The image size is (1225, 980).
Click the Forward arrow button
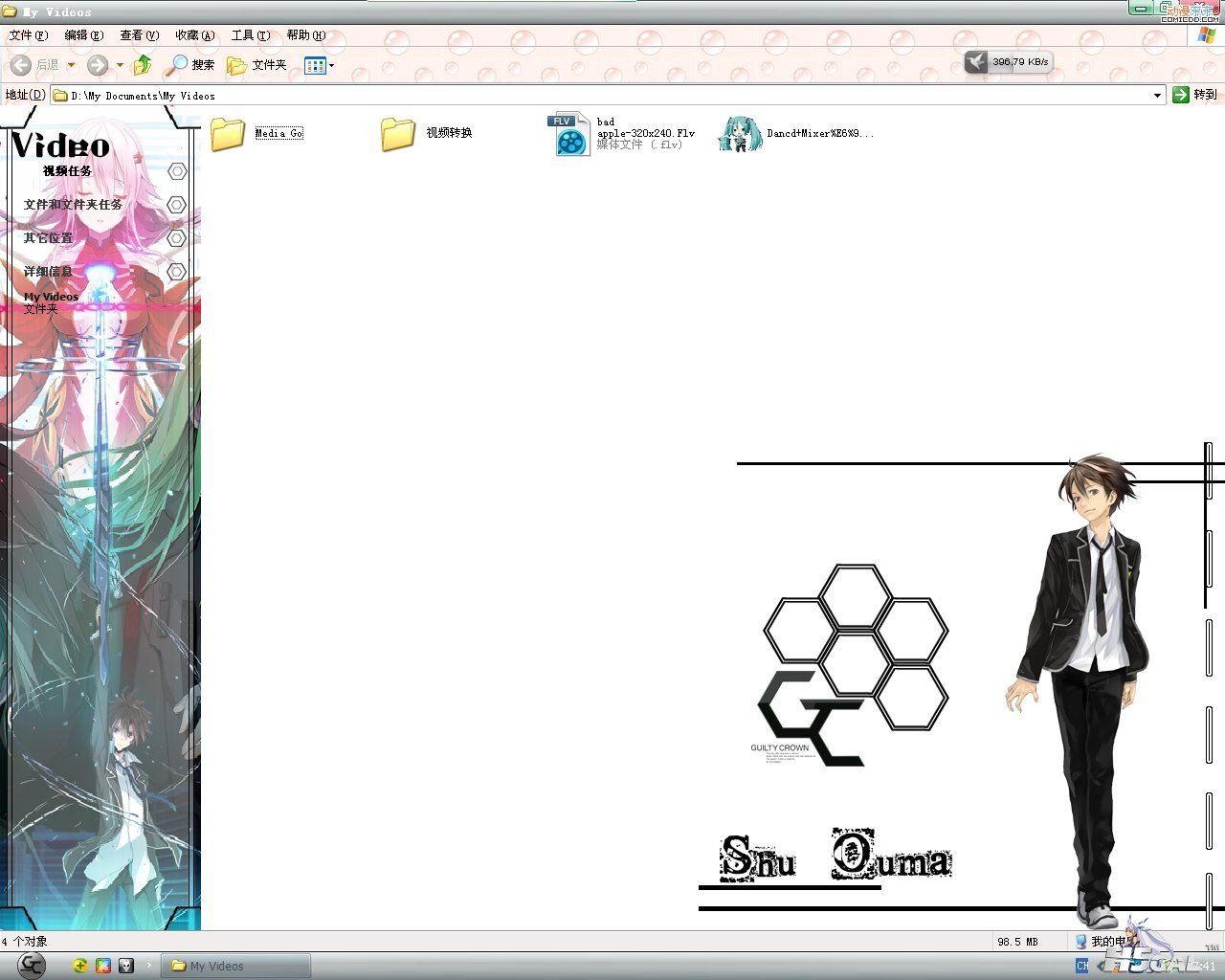click(x=98, y=65)
